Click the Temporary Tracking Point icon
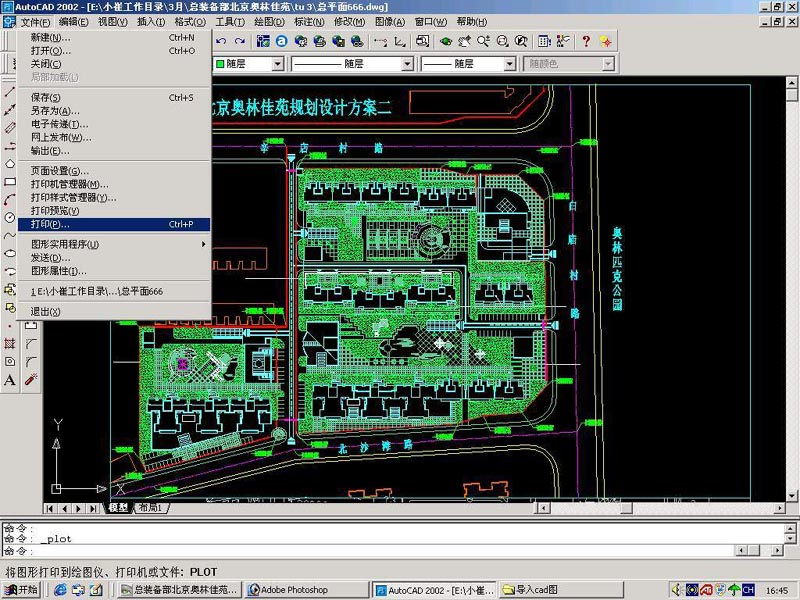Screen dimensions: 800x600 [381, 41]
